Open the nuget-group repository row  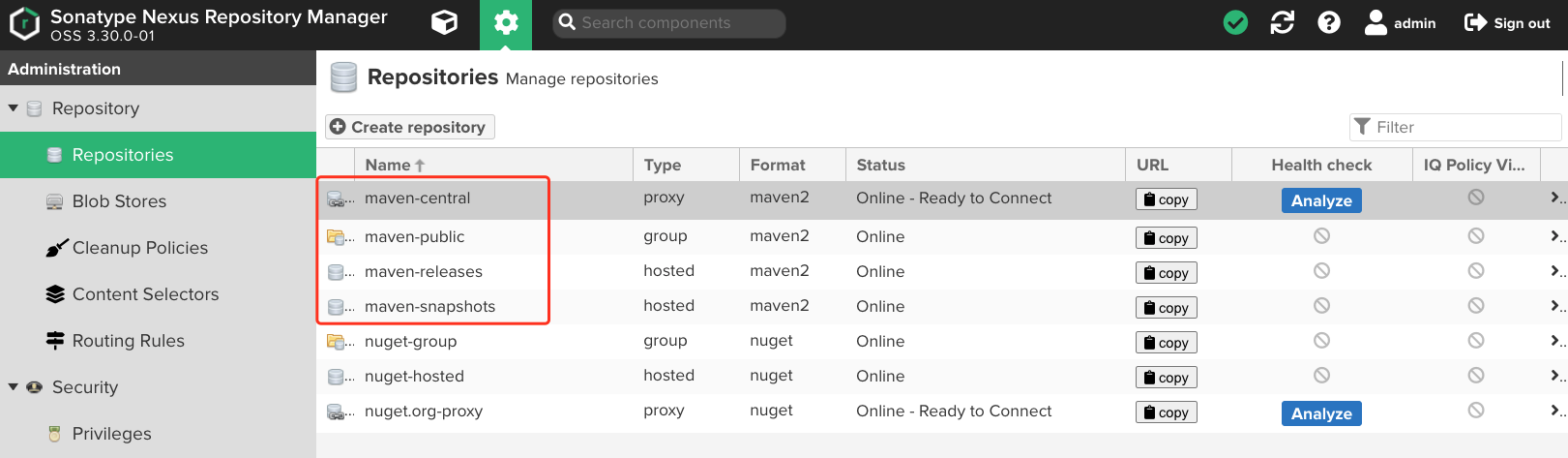click(x=942, y=341)
